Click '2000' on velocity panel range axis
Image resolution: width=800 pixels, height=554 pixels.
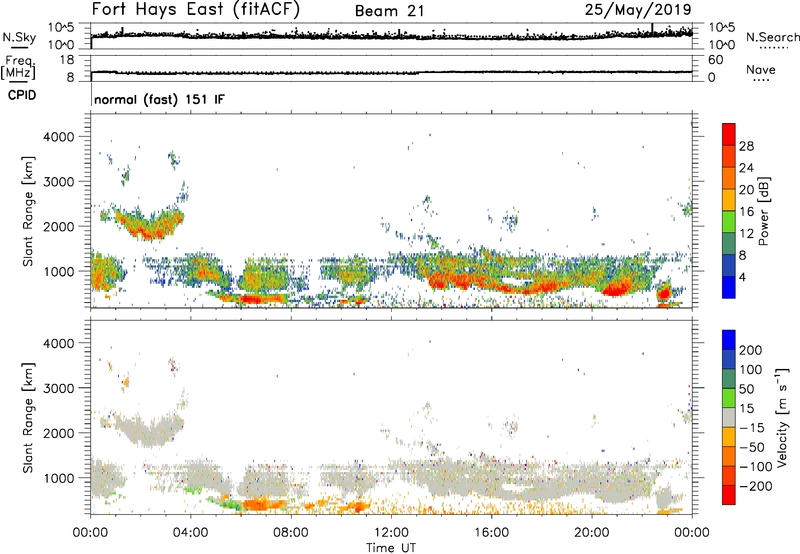pyautogui.click(x=59, y=433)
